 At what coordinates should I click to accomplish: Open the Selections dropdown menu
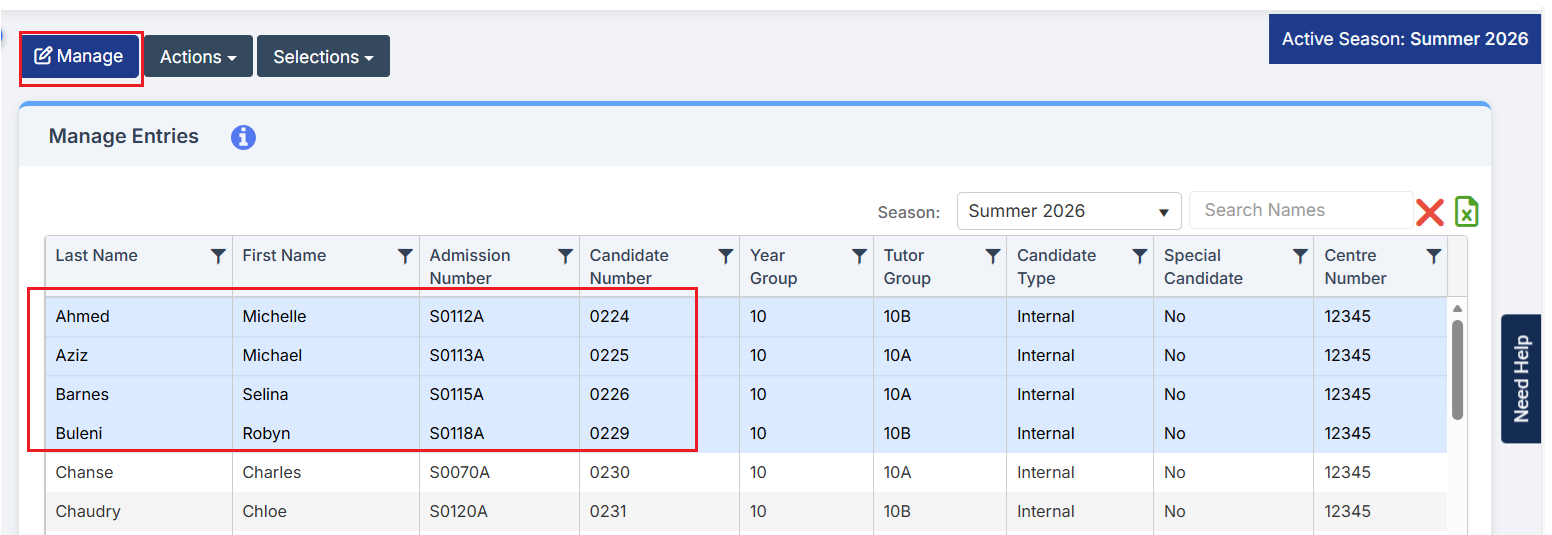coord(323,57)
